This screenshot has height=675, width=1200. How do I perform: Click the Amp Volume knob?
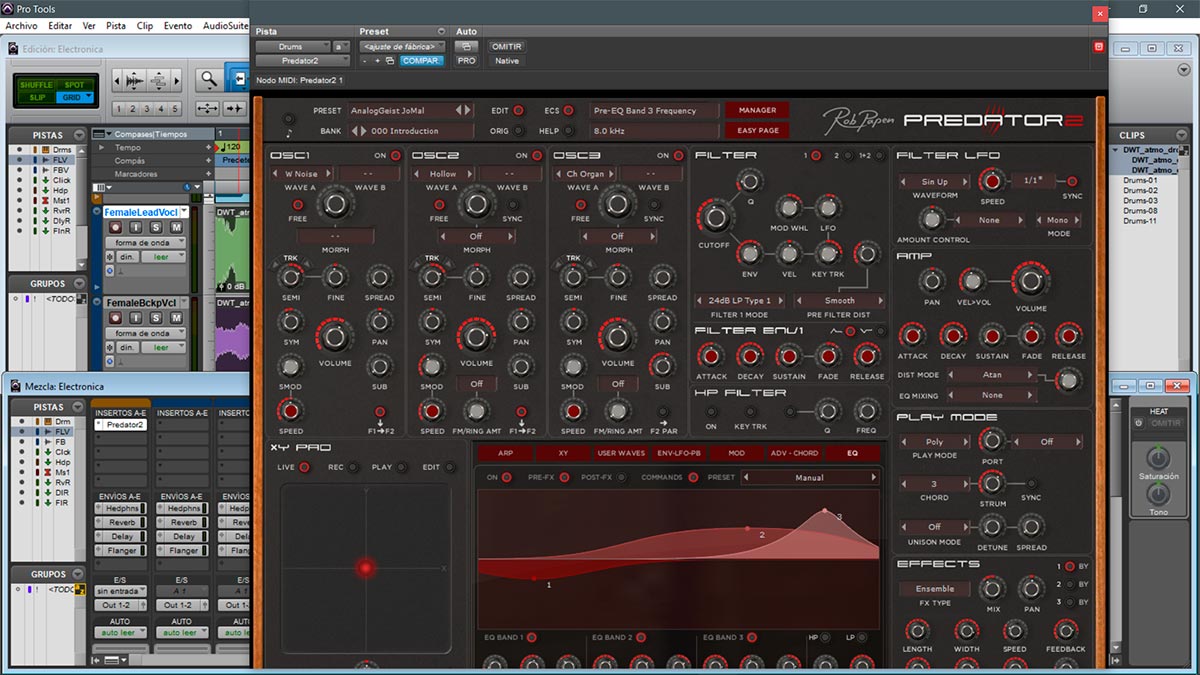[1030, 282]
